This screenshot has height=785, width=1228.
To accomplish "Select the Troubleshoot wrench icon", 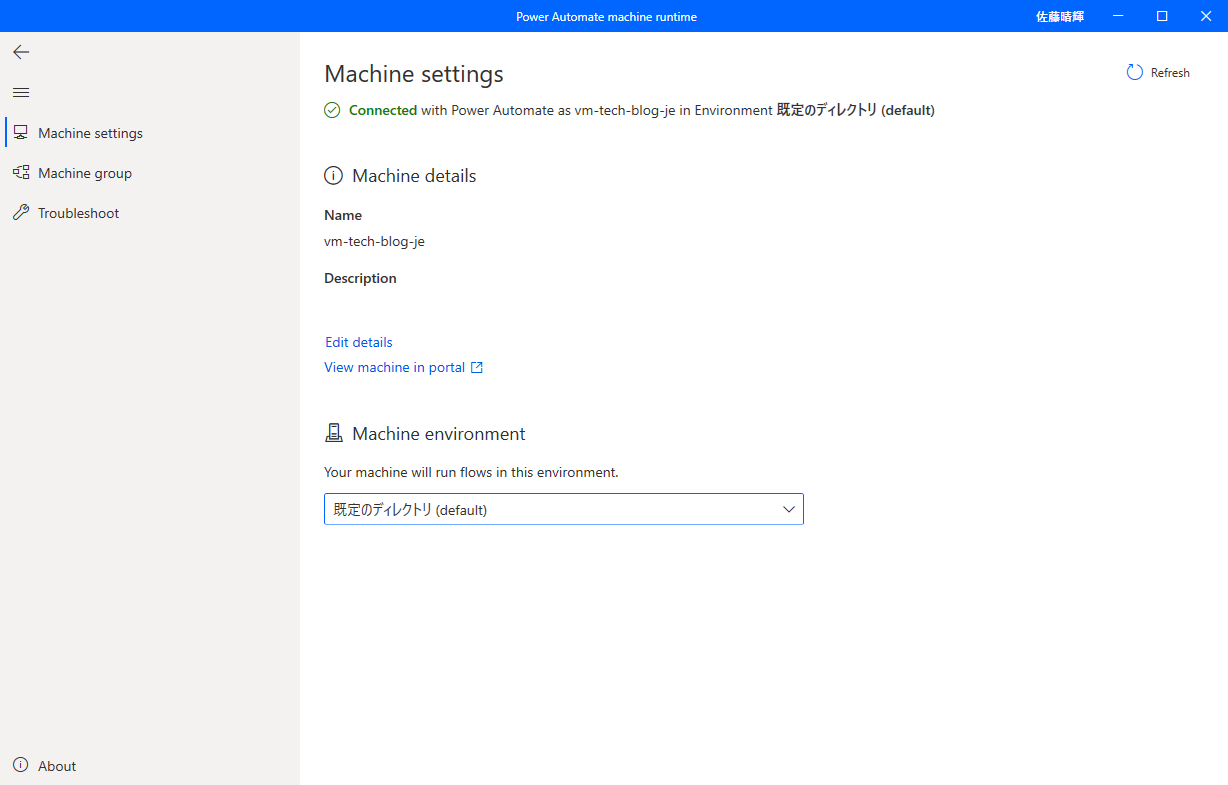I will [21, 212].
